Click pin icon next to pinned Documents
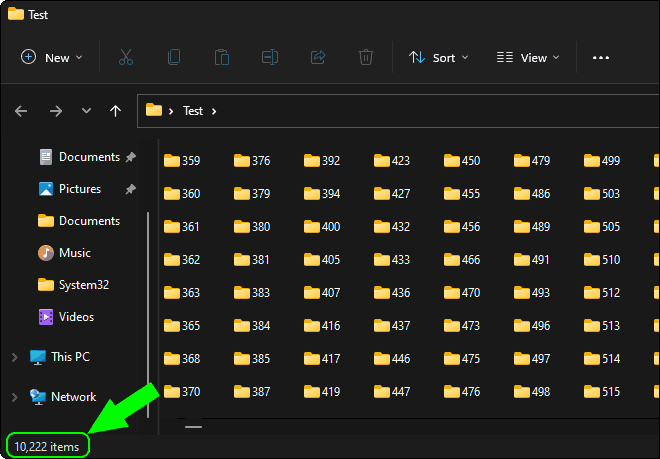This screenshot has width=660, height=459. pos(130,157)
